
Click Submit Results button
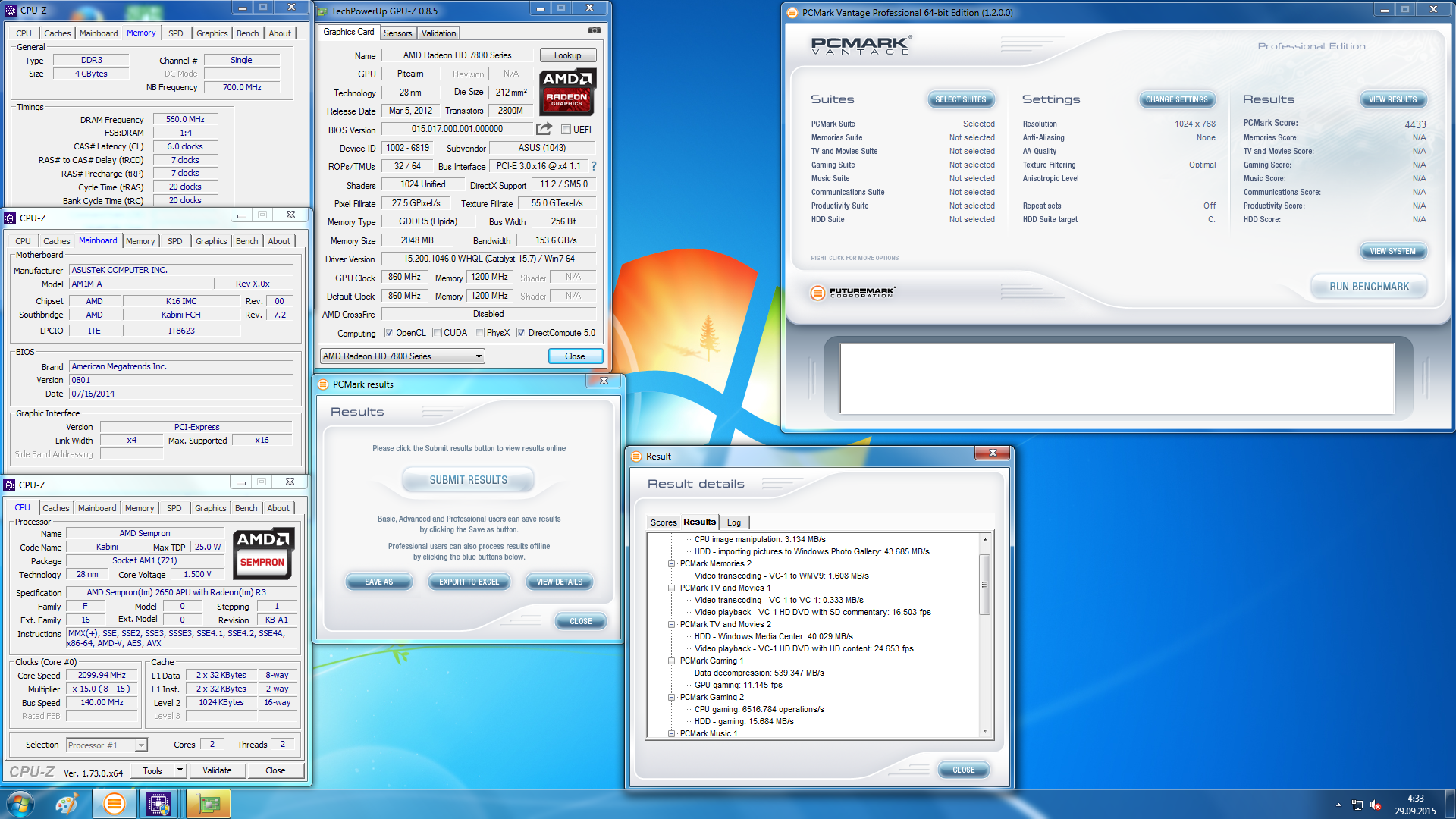[468, 480]
